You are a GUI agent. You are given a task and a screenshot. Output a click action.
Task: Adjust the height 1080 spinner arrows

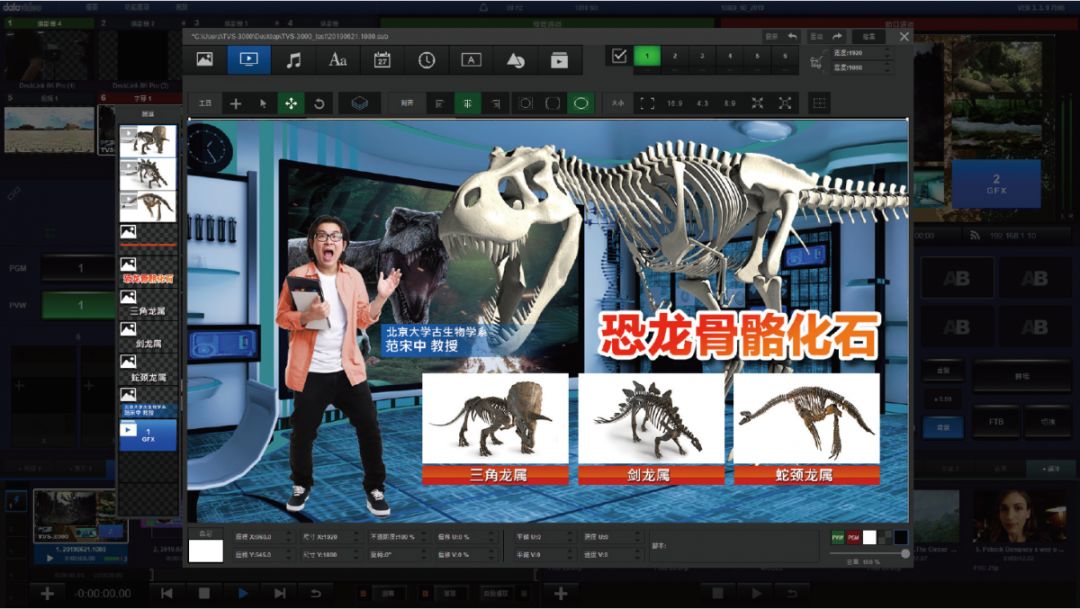coord(887,68)
